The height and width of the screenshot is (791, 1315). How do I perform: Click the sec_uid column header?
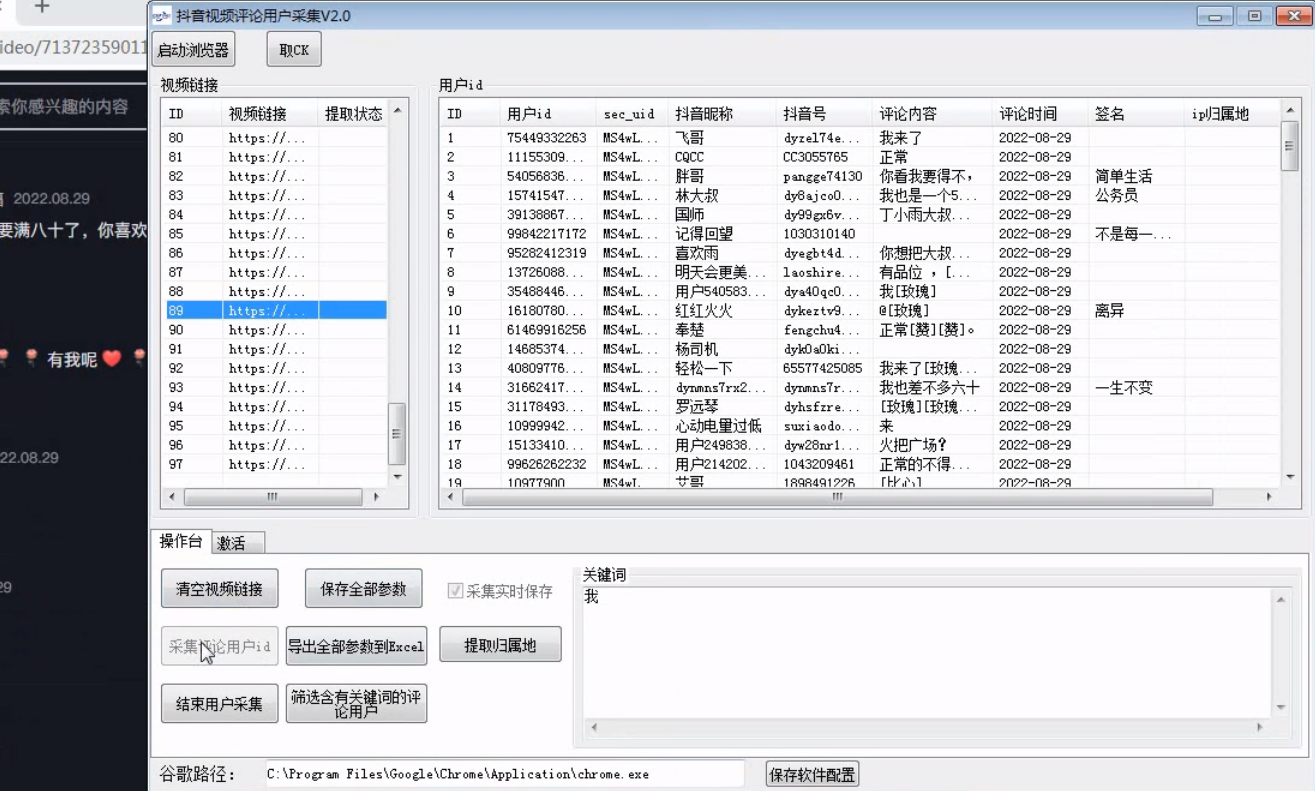click(x=632, y=113)
